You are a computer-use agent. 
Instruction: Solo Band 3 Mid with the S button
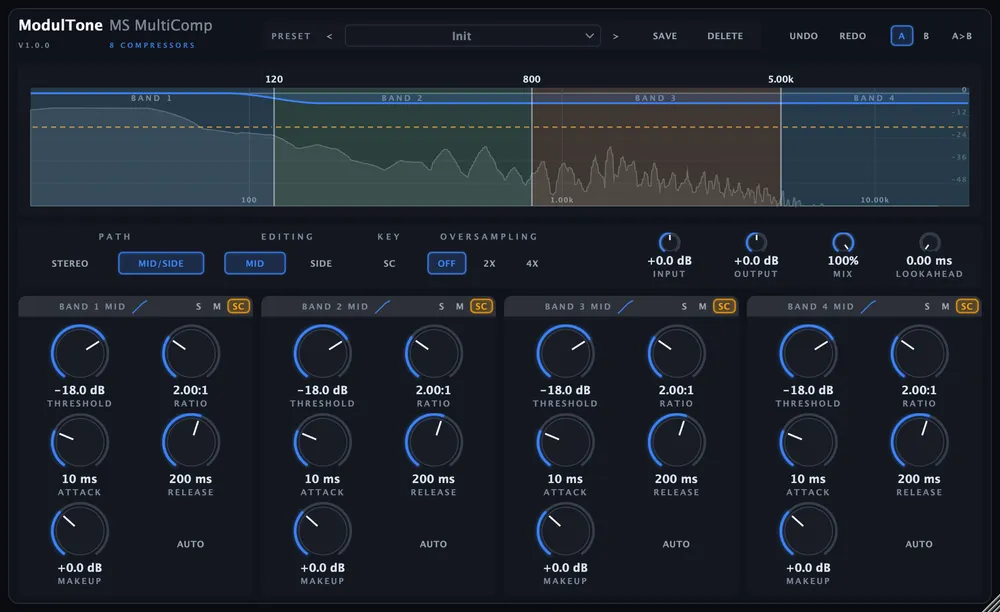click(x=684, y=307)
